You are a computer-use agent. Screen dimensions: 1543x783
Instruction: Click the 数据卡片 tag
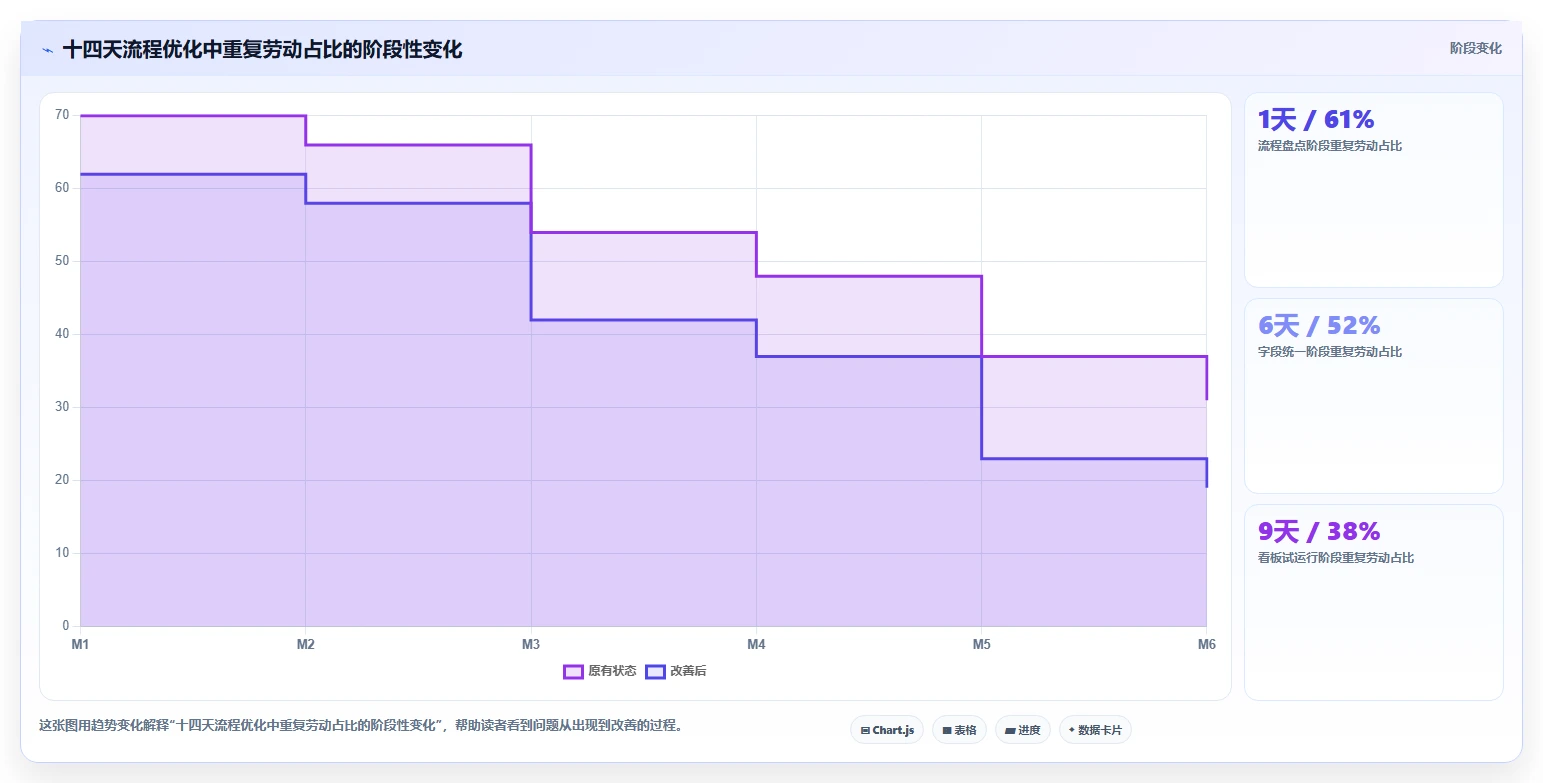(x=1095, y=730)
